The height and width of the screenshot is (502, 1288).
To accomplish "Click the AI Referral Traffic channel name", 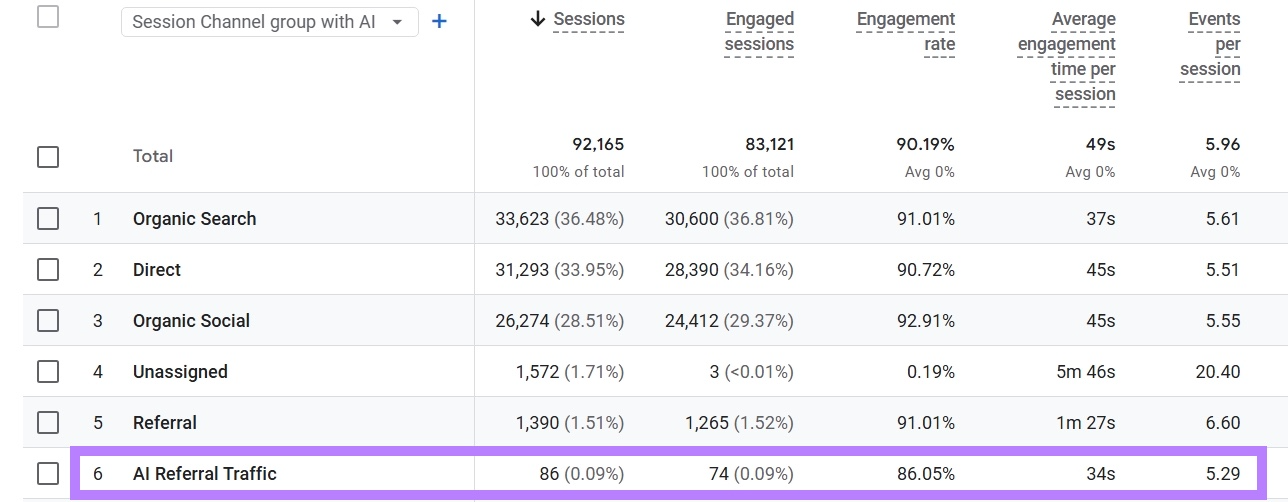I will [204, 474].
